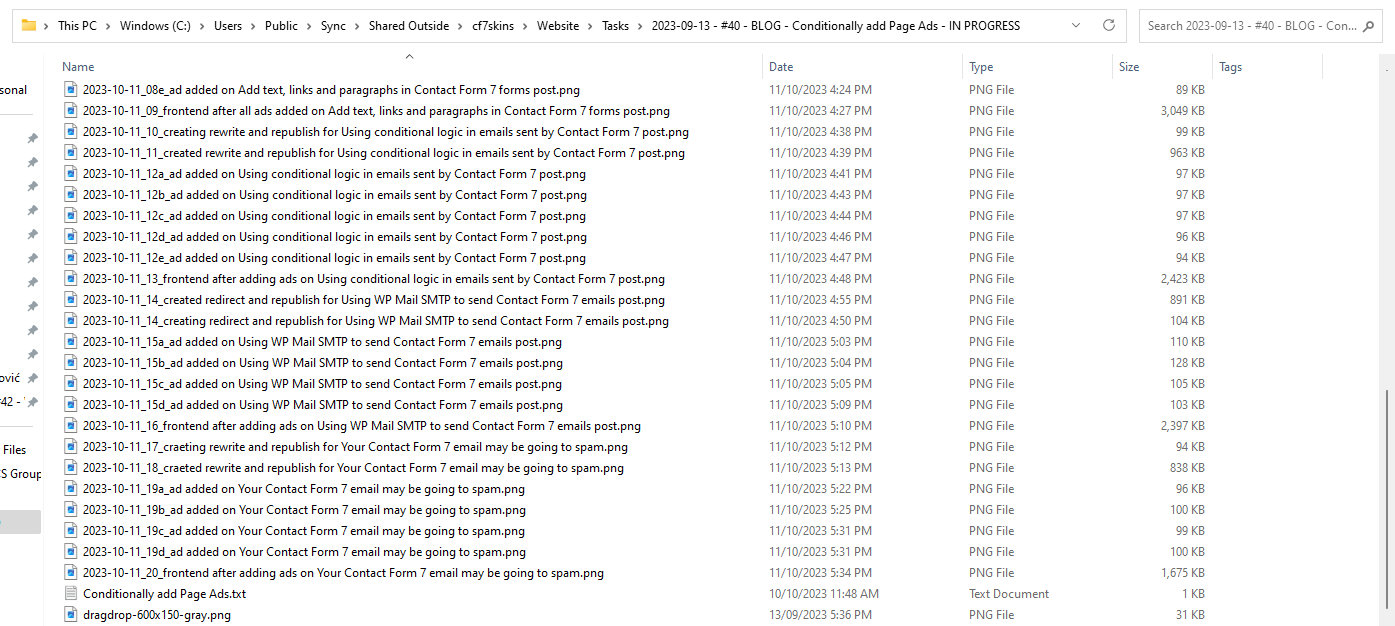The image size is (1395, 626).
Task: Expand the chevron after This PC breadcrumb
Action: click(109, 26)
